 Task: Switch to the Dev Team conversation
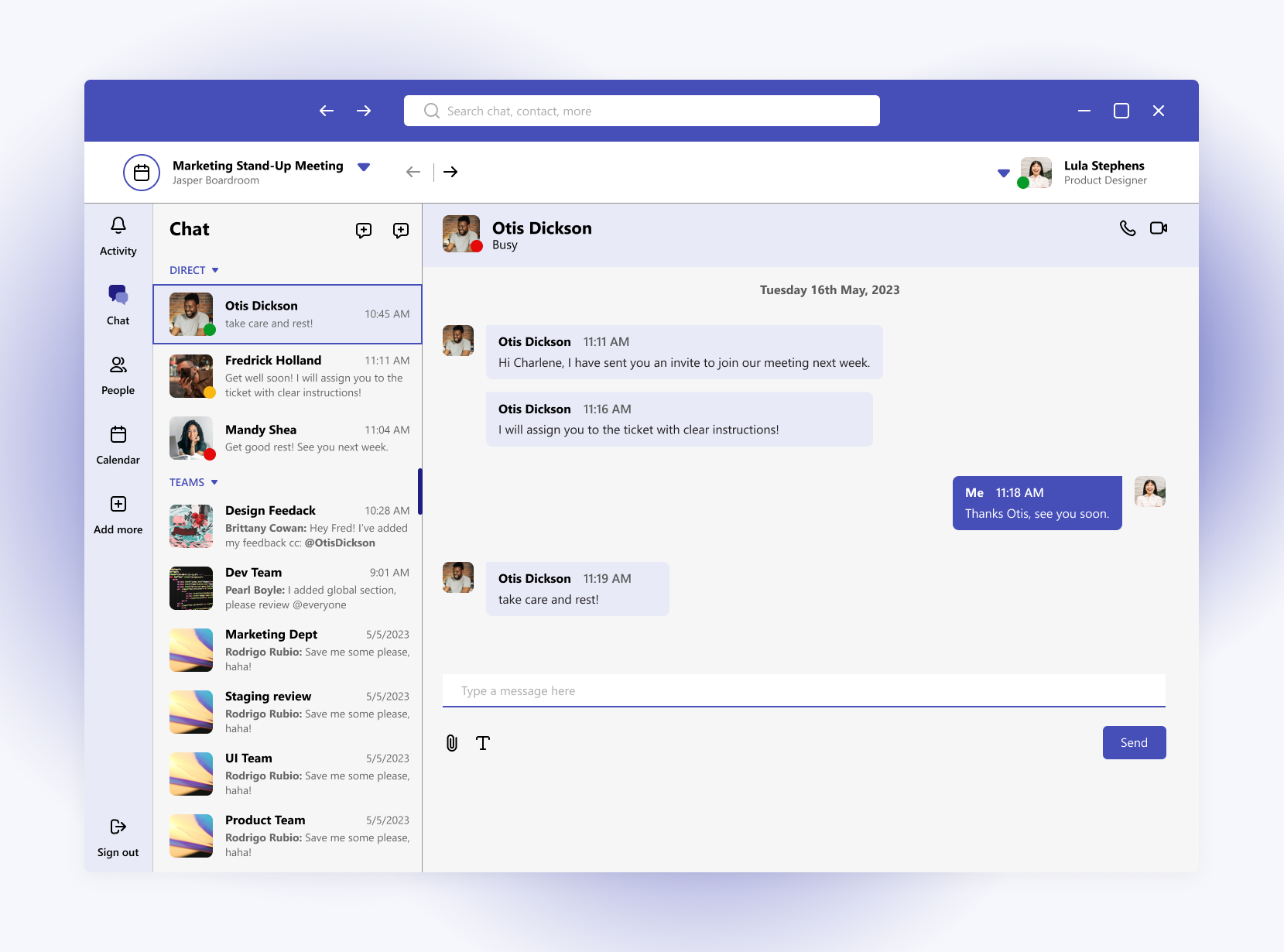(x=288, y=588)
